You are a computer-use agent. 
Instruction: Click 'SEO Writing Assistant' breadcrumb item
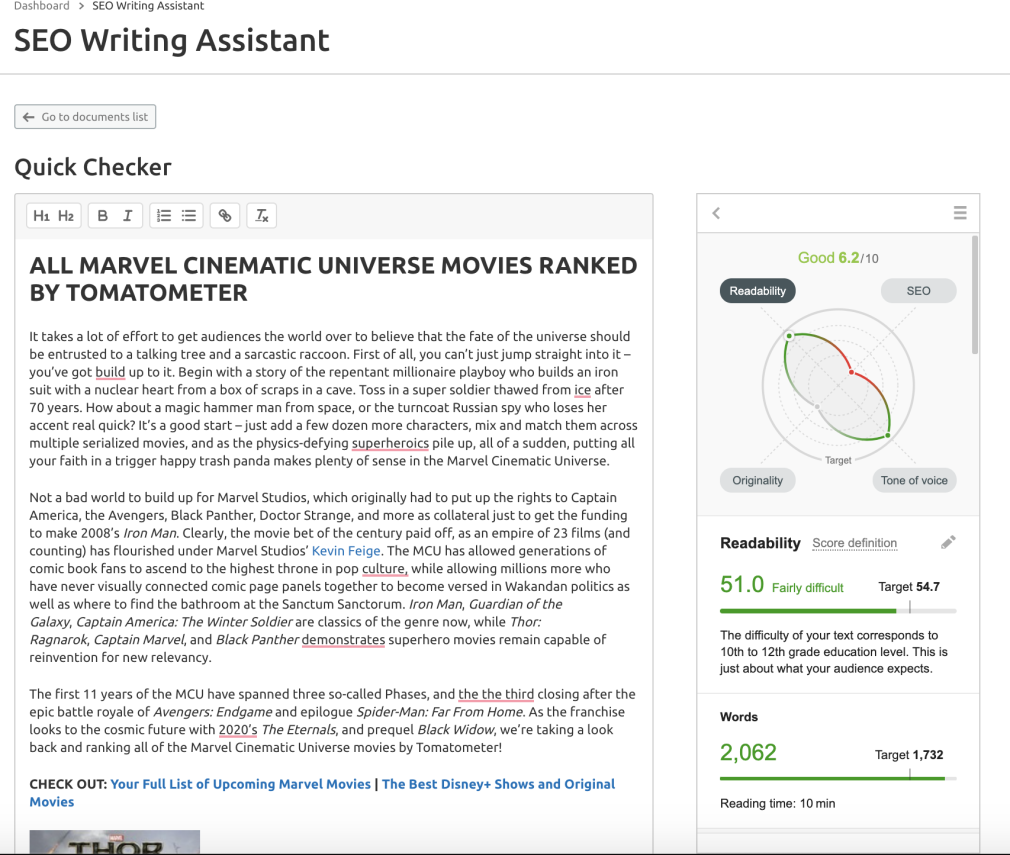point(148,6)
